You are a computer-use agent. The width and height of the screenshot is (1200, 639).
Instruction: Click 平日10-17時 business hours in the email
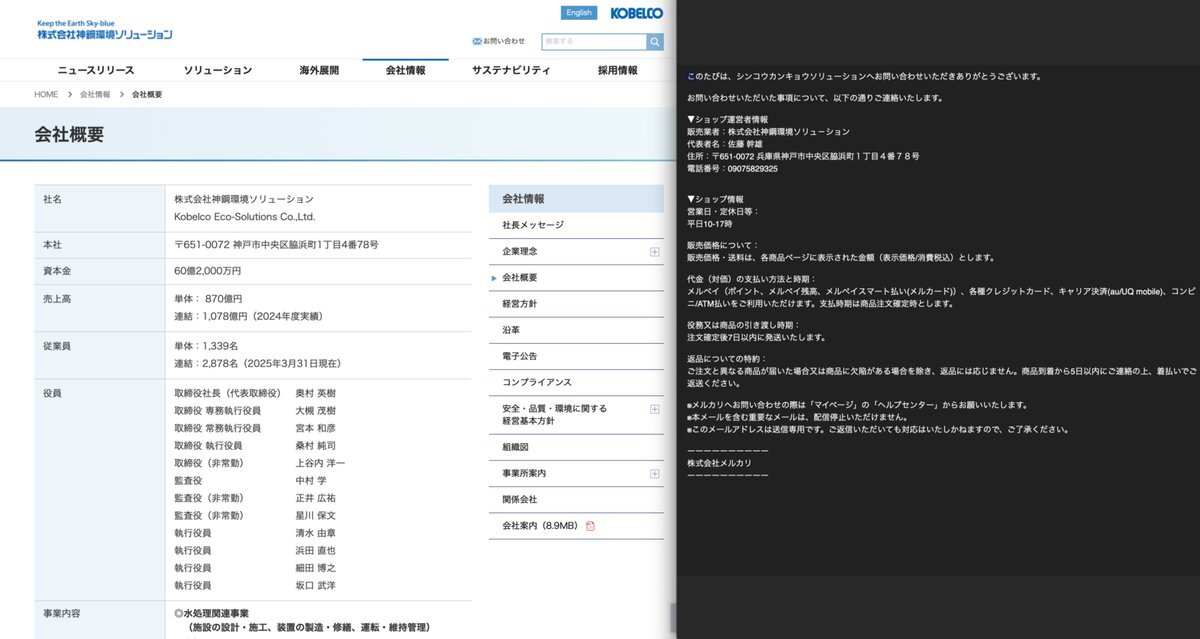tap(709, 224)
